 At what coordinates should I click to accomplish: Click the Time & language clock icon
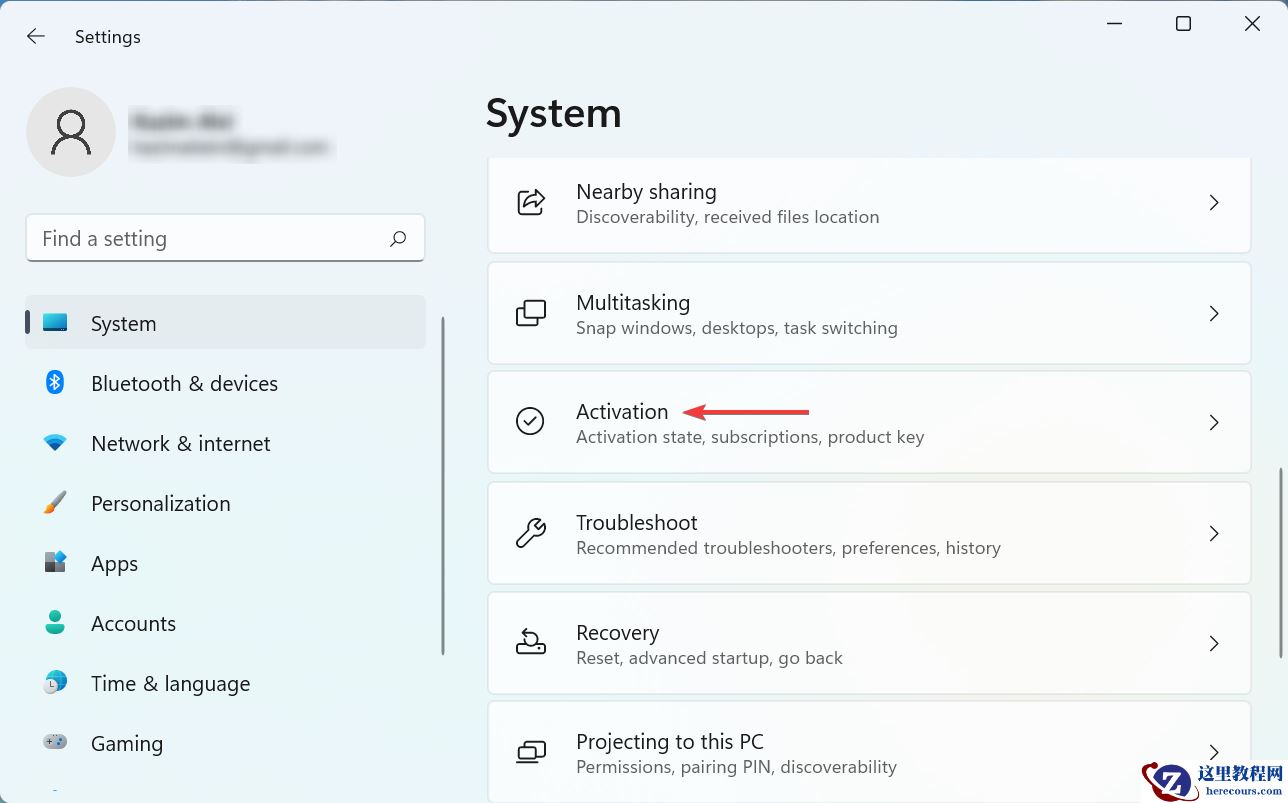pos(54,683)
